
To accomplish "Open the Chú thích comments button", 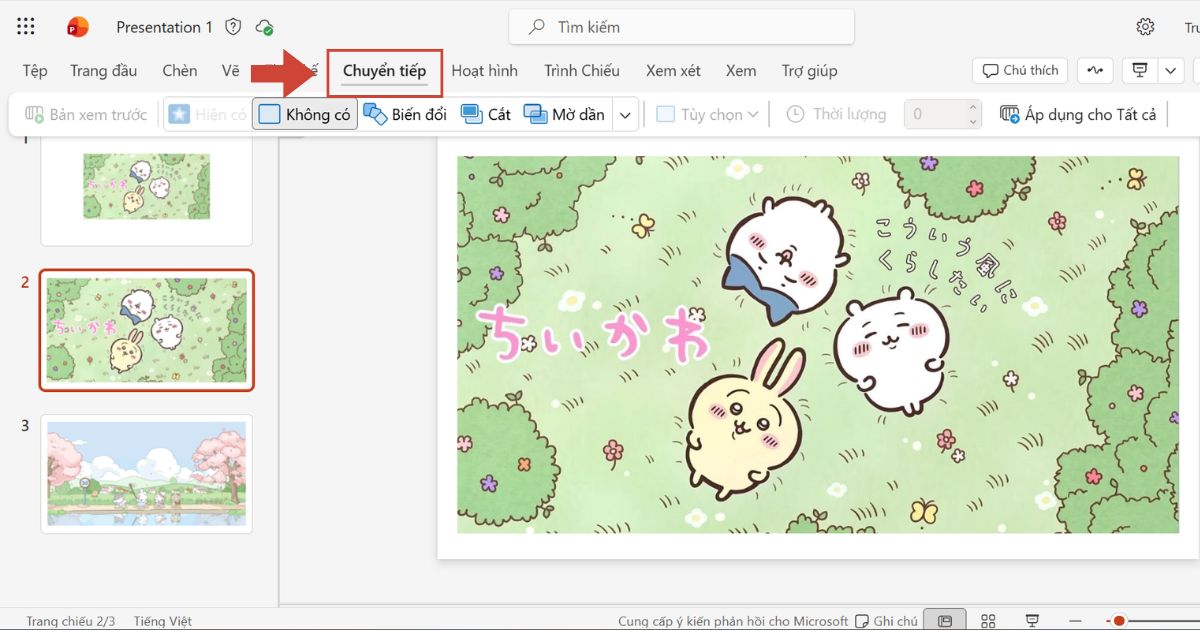I will coord(1020,70).
